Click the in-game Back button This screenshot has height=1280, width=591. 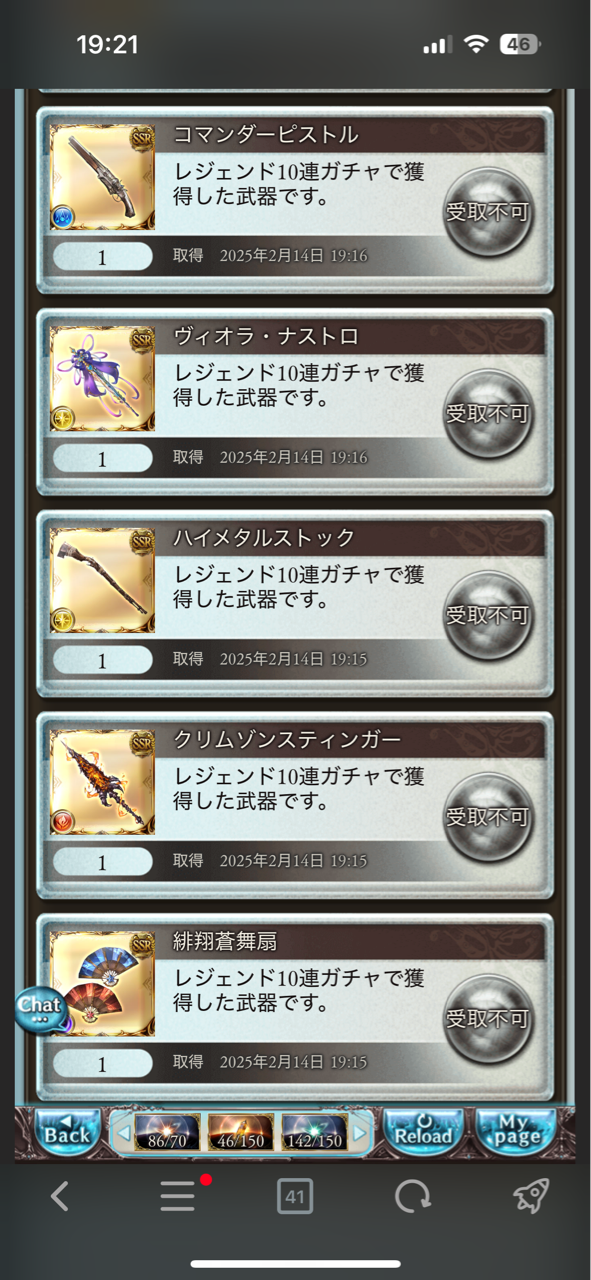[x=67, y=1132]
